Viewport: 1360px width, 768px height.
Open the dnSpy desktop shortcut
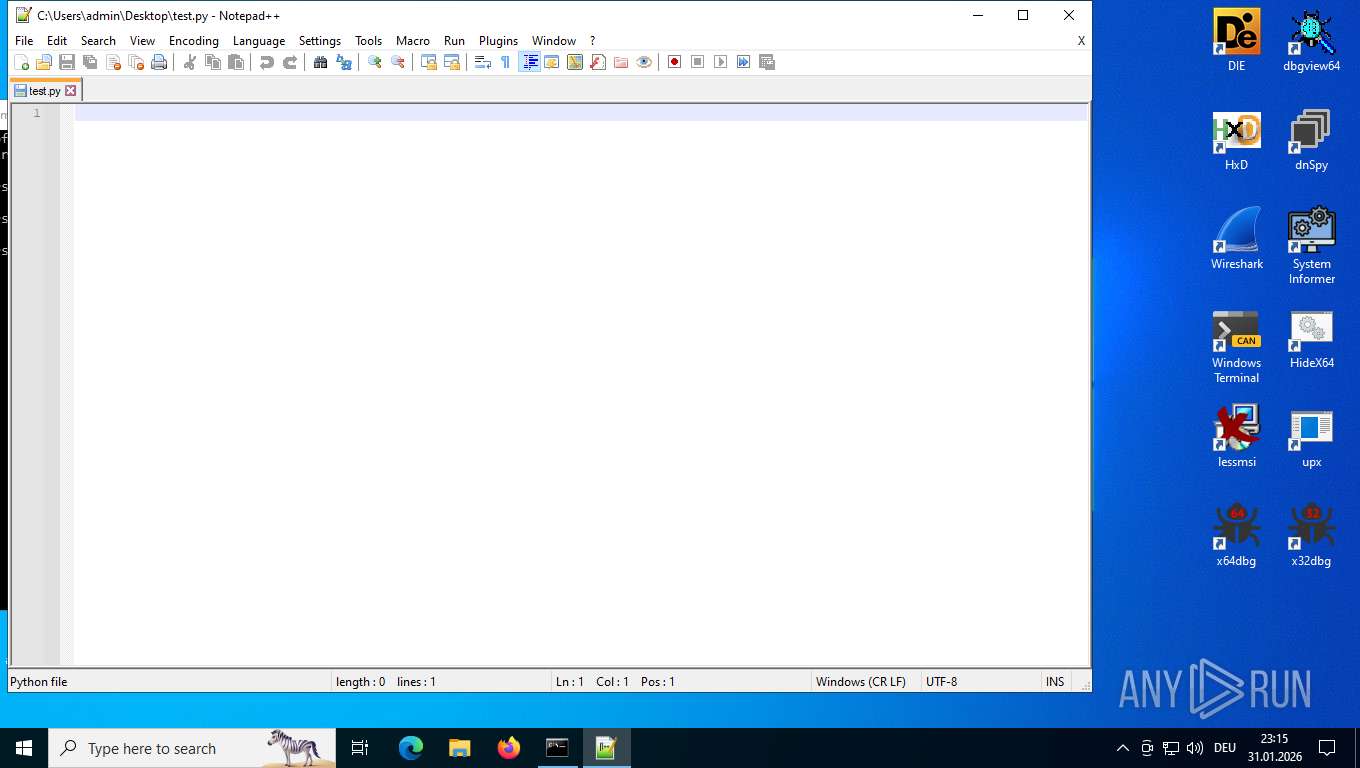click(x=1311, y=140)
